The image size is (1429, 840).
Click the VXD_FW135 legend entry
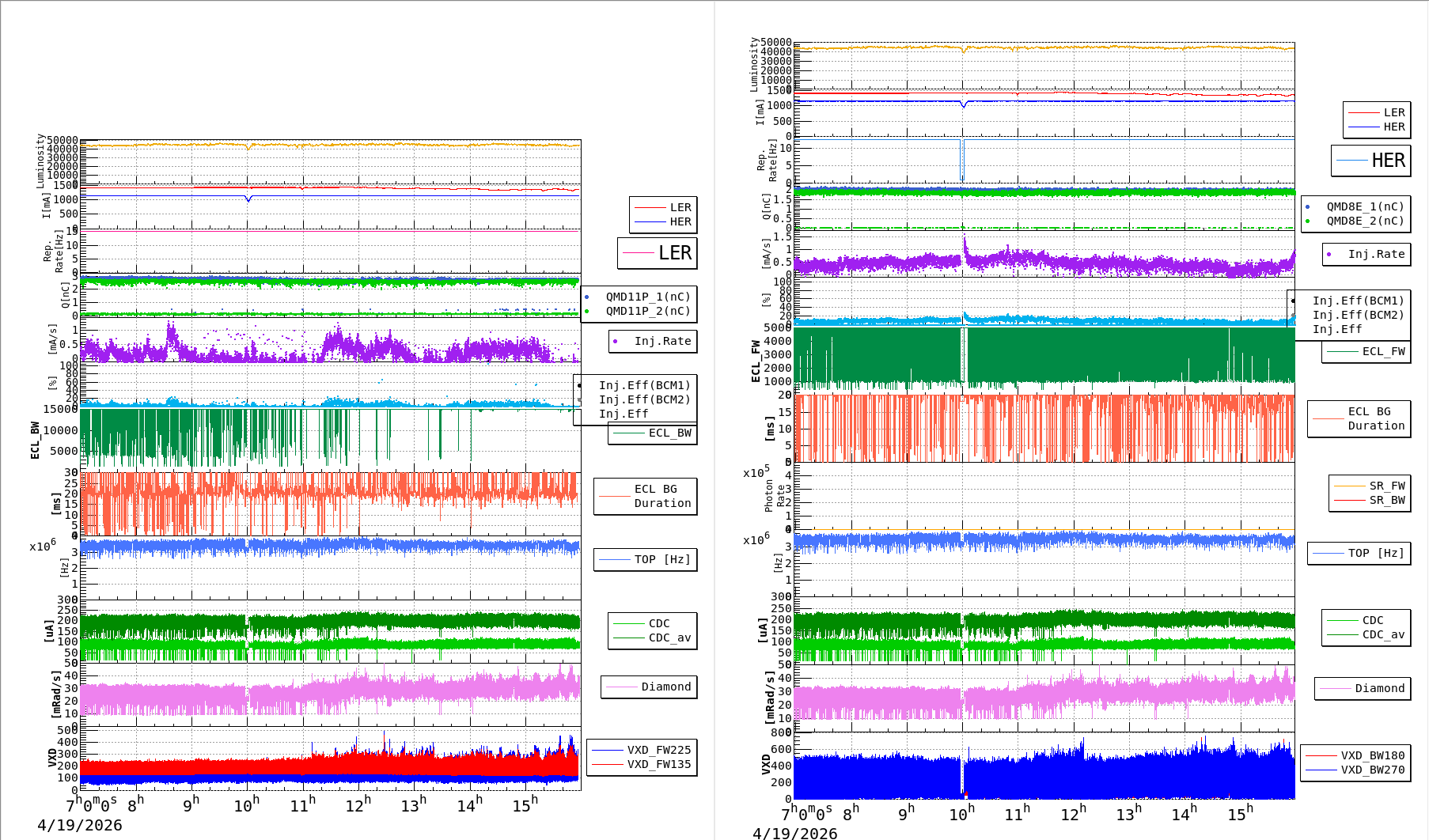pos(658,764)
